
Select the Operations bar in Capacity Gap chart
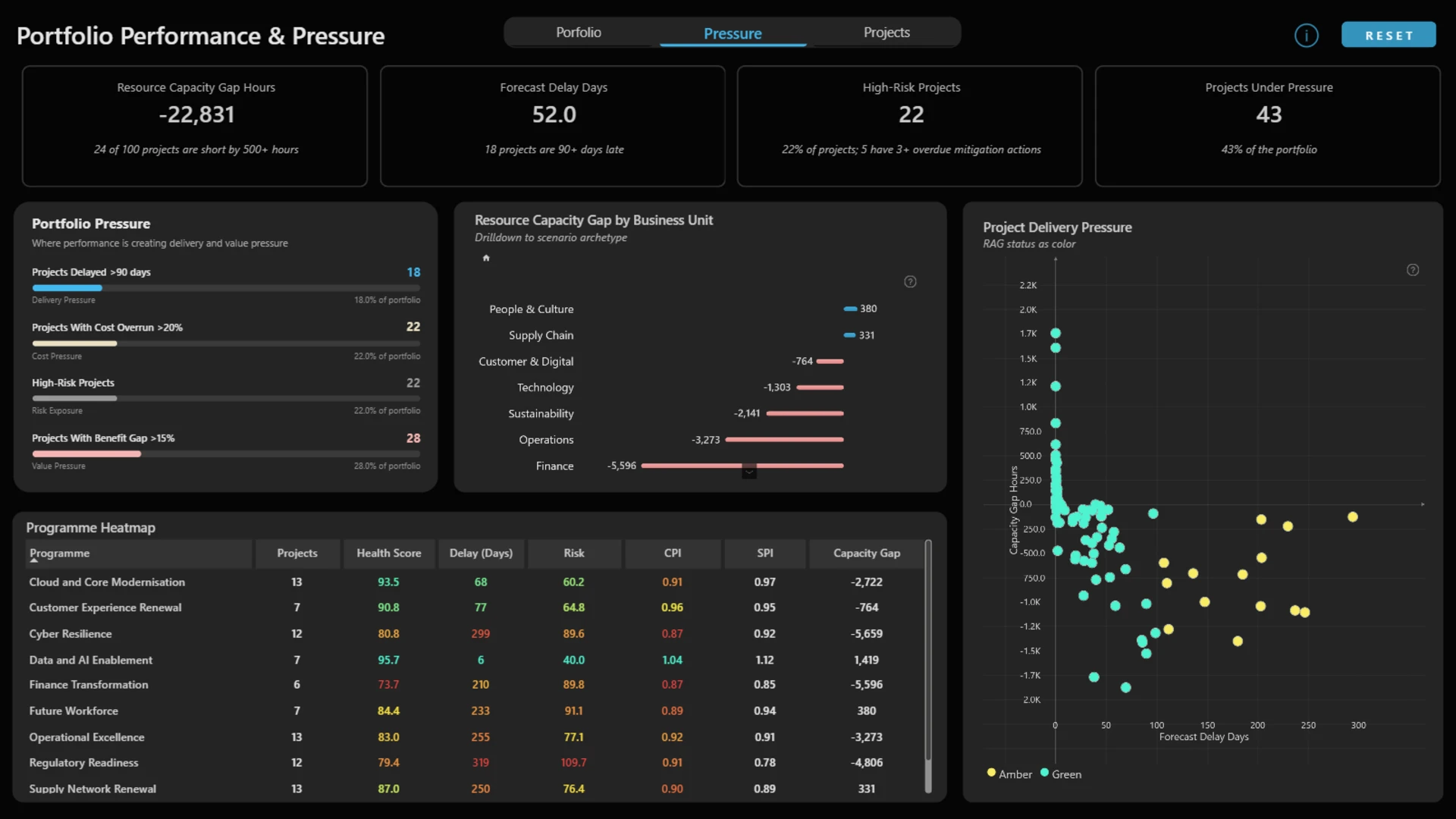coord(785,440)
